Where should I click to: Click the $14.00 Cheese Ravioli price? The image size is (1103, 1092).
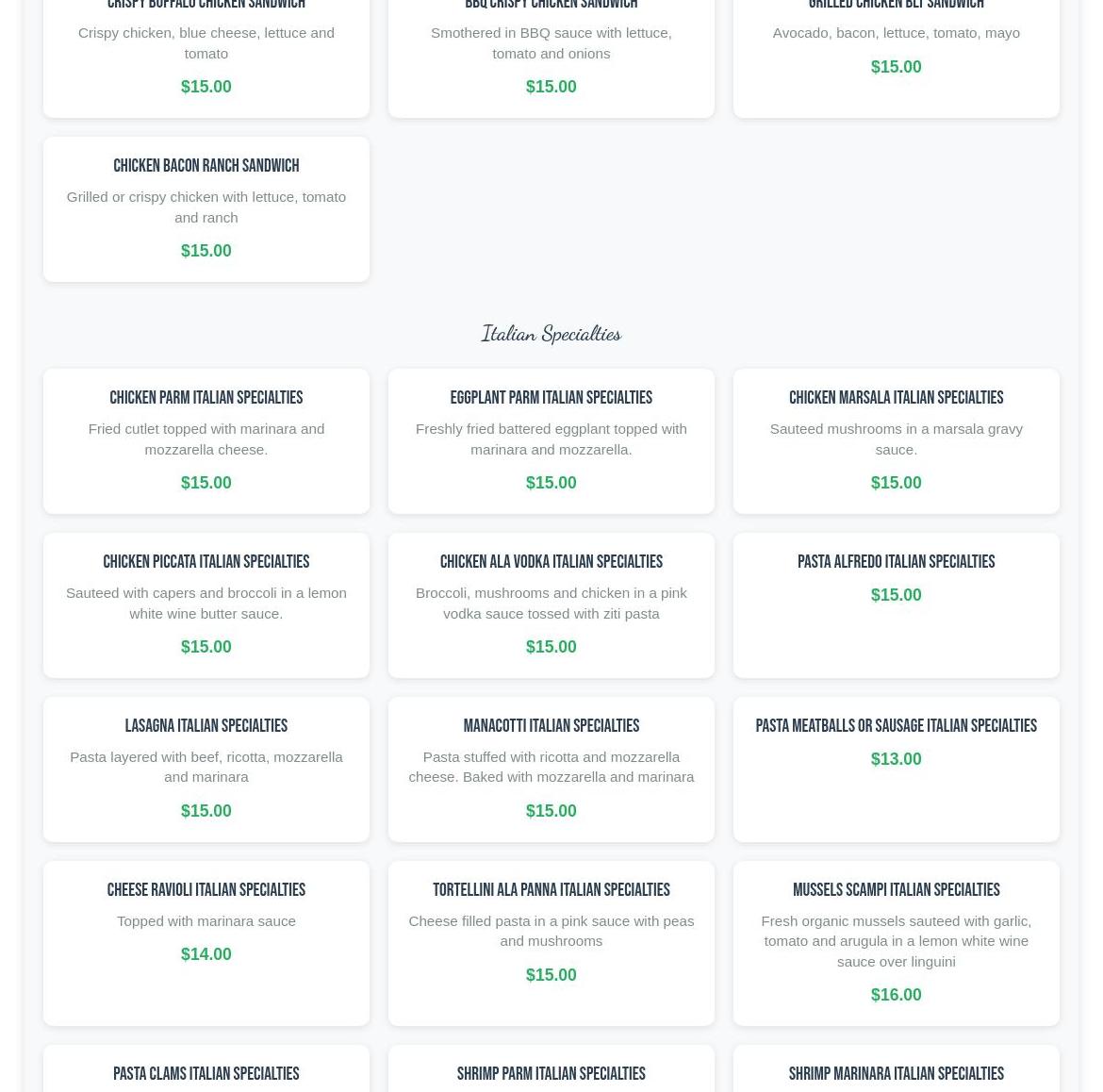click(206, 954)
